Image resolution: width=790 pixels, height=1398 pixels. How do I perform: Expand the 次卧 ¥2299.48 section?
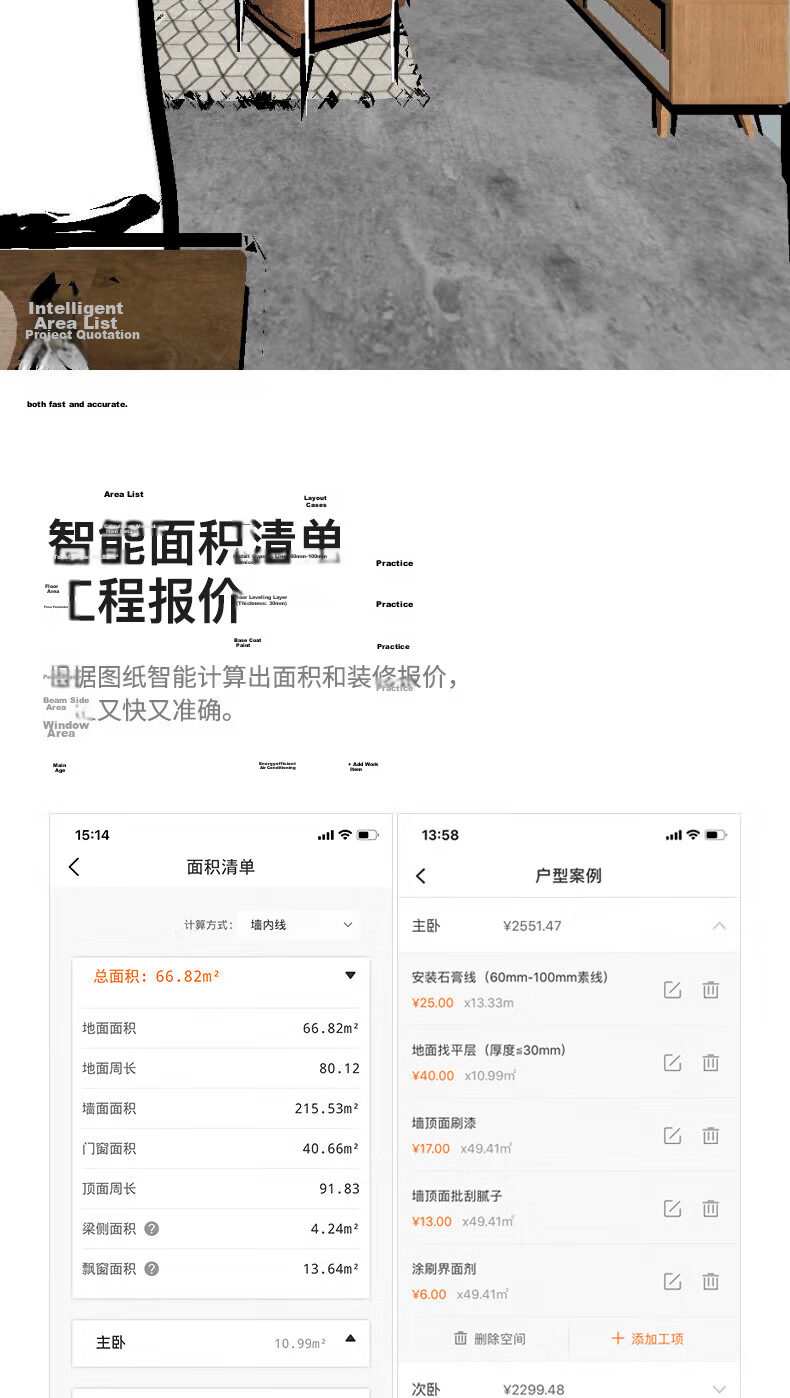[719, 1389]
